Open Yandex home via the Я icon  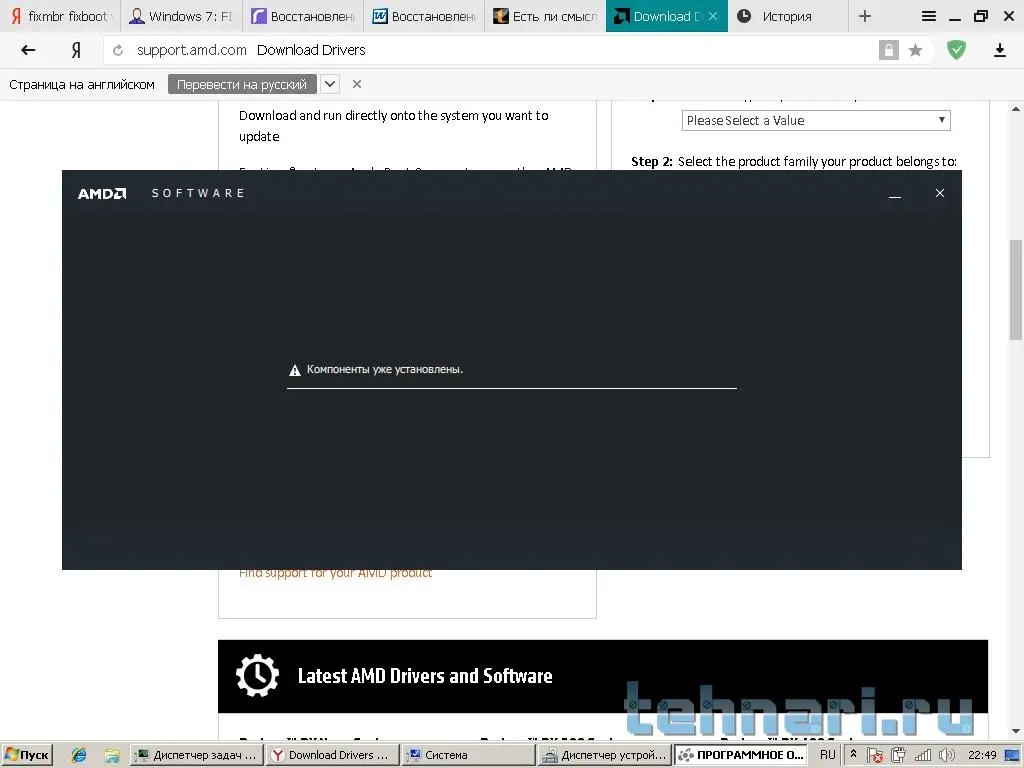click(76, 50)
